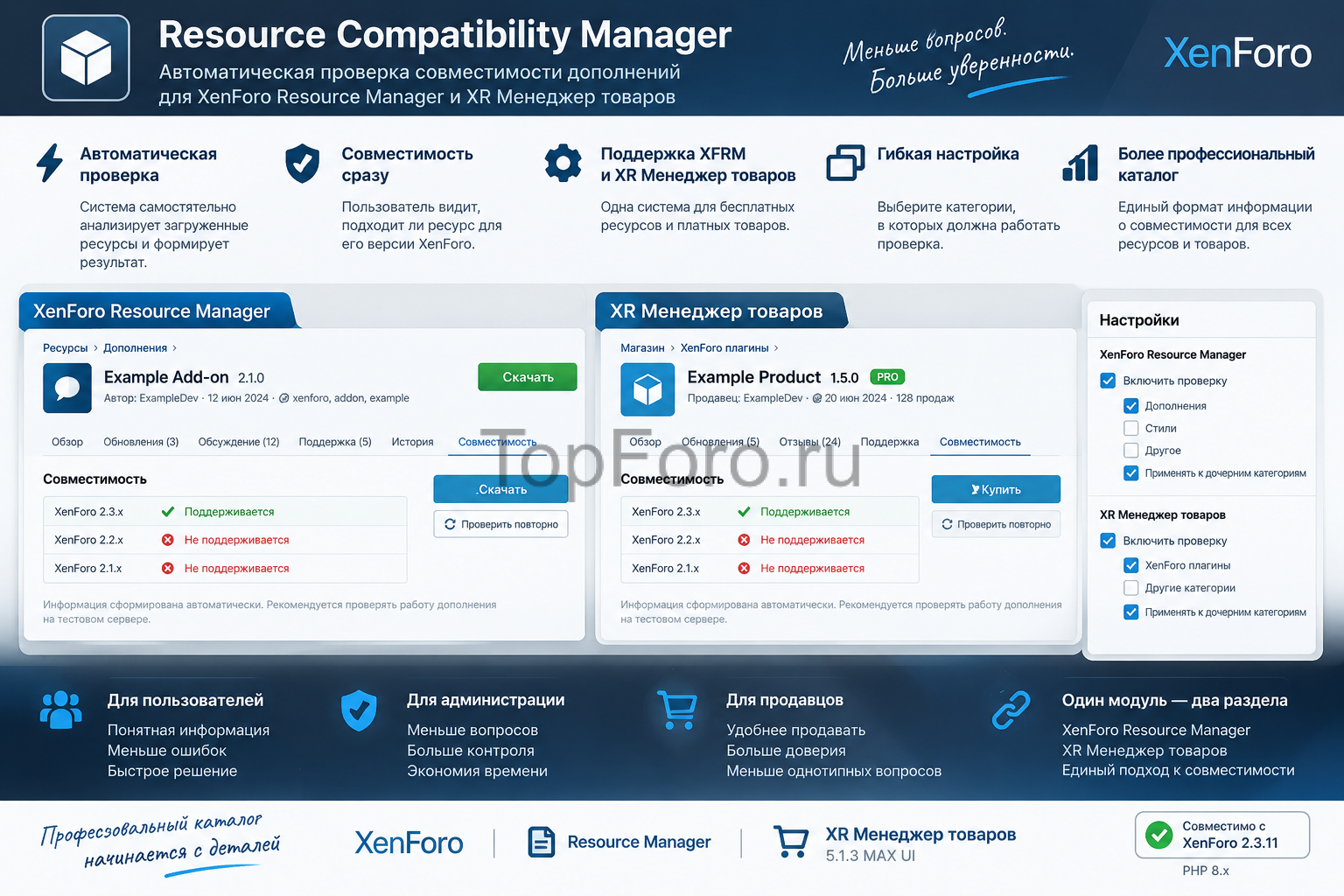Click the gear icon beside Поддержка XFRM
Image resolution: width=1344 pixels, height=896 pixels.
(x=563, y=163)
